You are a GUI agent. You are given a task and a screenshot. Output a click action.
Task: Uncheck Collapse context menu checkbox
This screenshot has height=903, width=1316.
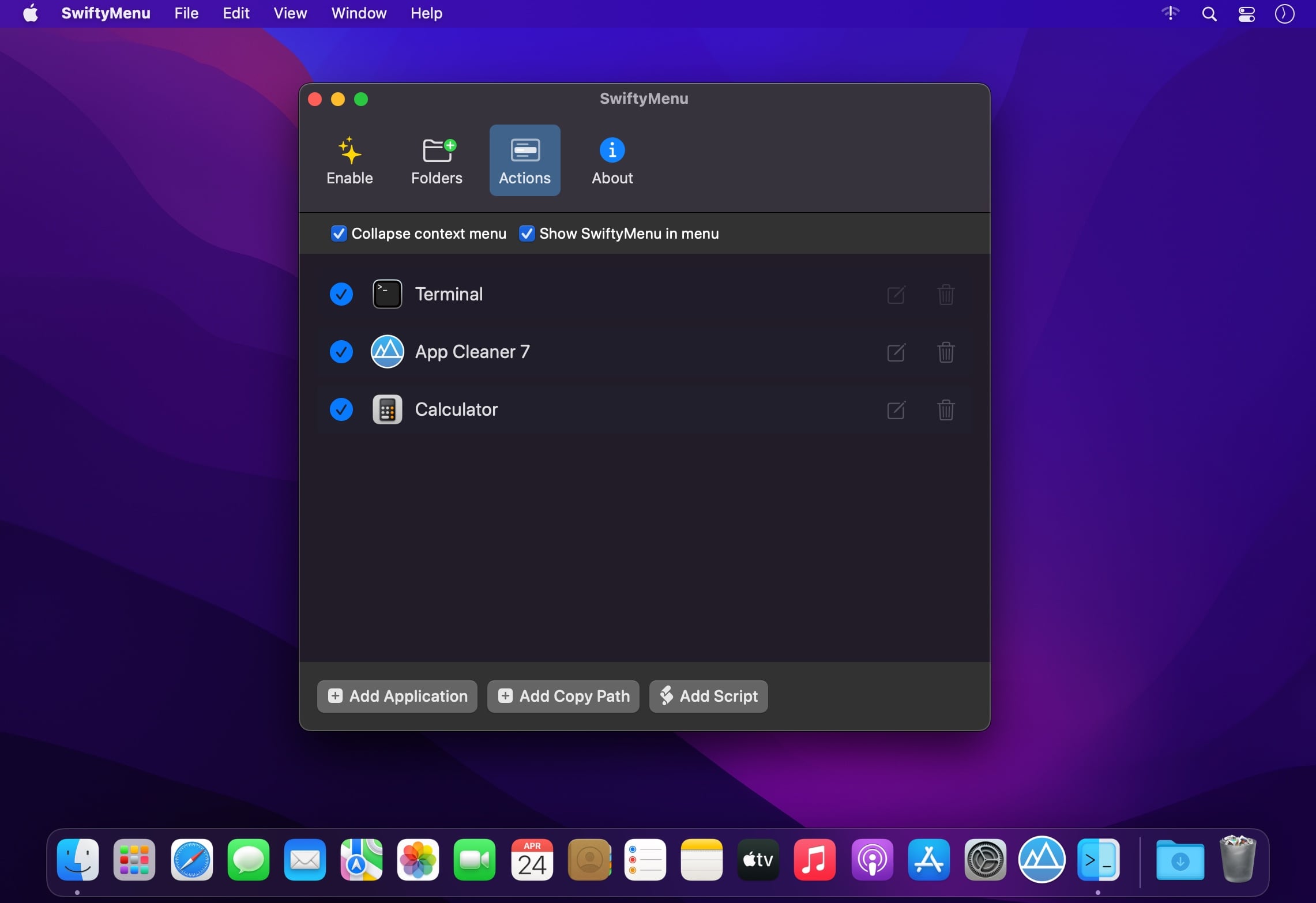coord(339,234)
